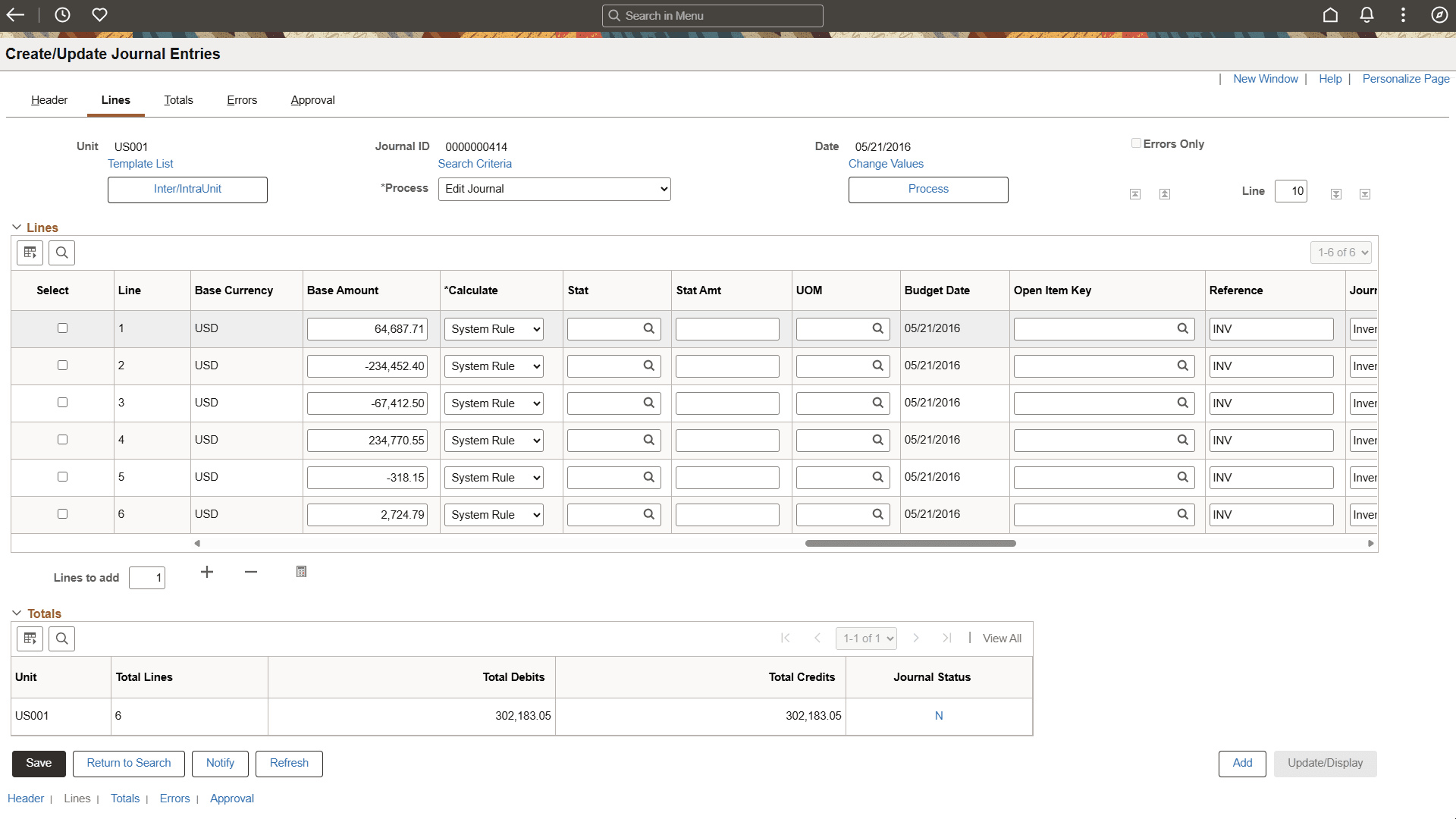This screenshot has width=1456, height=819.
Task: Select the checkbox for line 2
Action: 62,366
